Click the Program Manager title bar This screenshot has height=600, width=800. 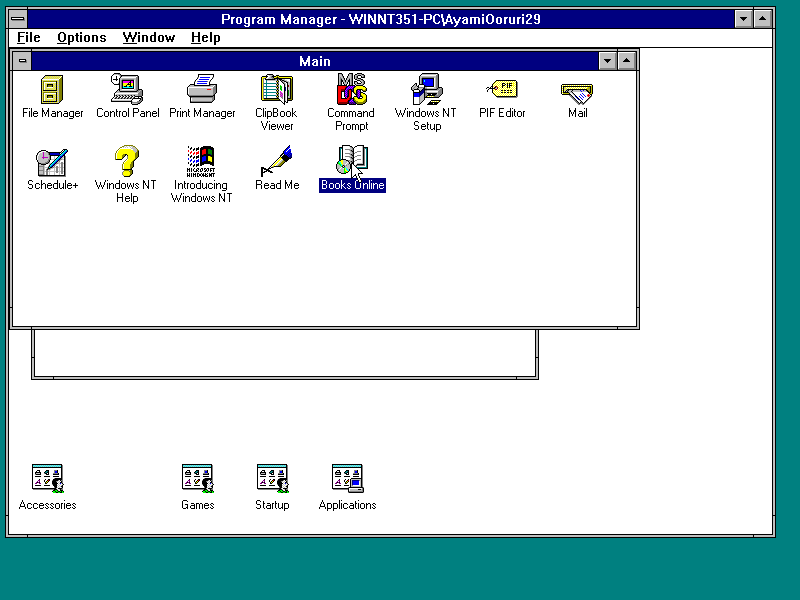pyautogui.click(x=381, y=19)
